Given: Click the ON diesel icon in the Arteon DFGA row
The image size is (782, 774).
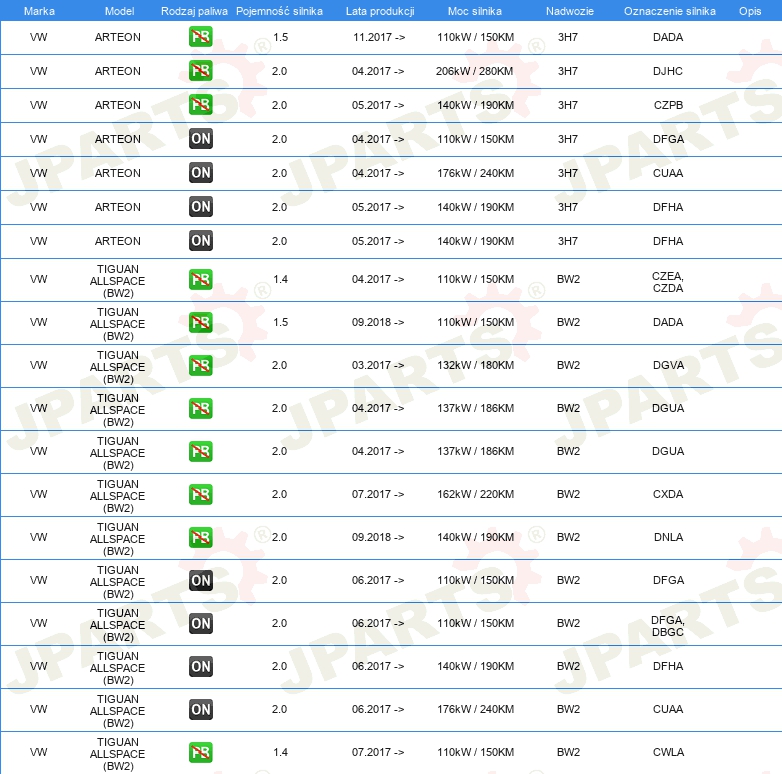Looking at the screenshot, I should coord(200,139).
